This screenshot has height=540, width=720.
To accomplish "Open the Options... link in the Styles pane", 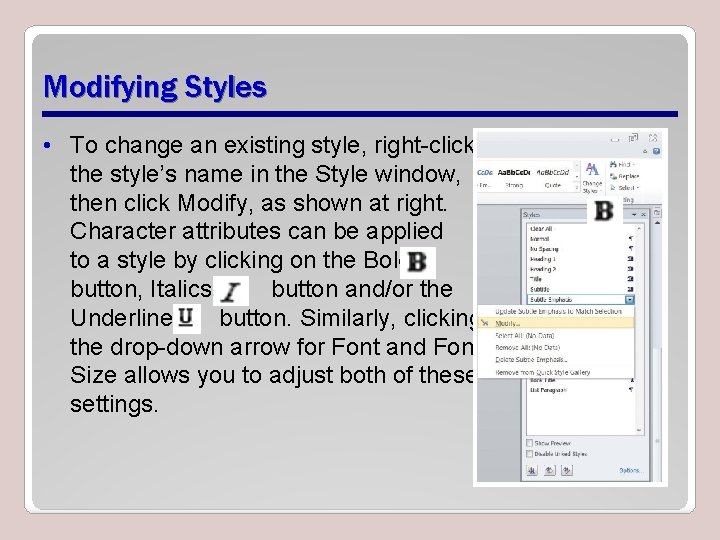I will point(630,470).
